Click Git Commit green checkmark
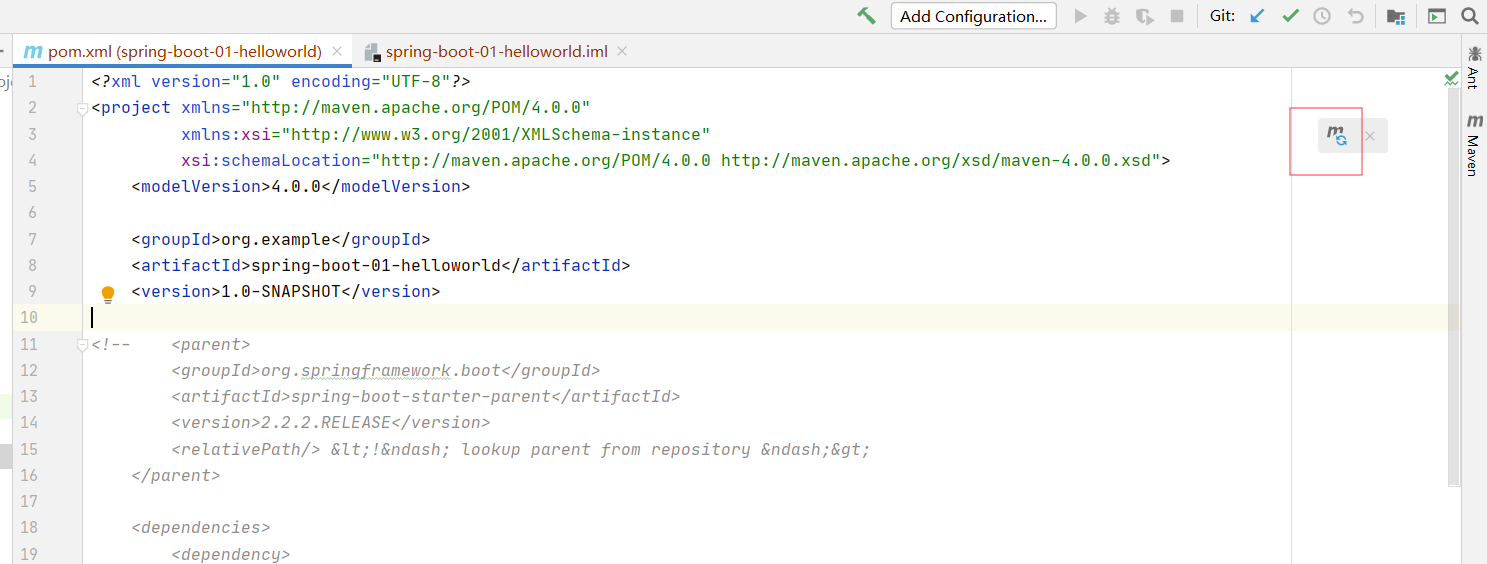This screenshot has width=1487, height=564. (1290, 16)
